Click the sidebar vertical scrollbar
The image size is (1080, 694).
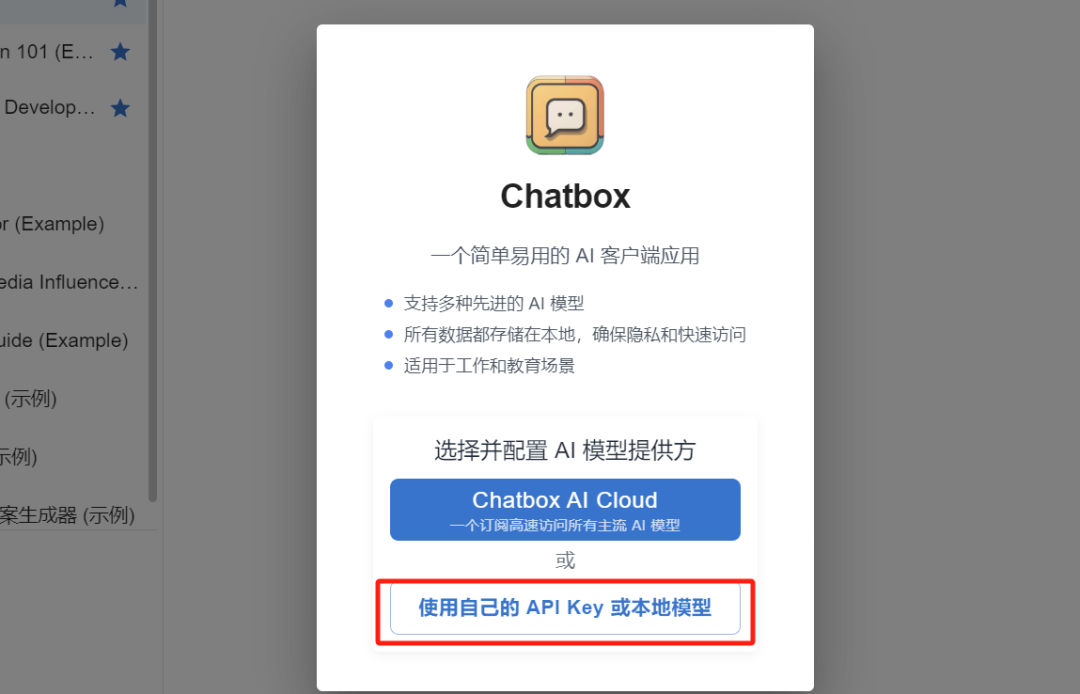(x=153, y=251)
